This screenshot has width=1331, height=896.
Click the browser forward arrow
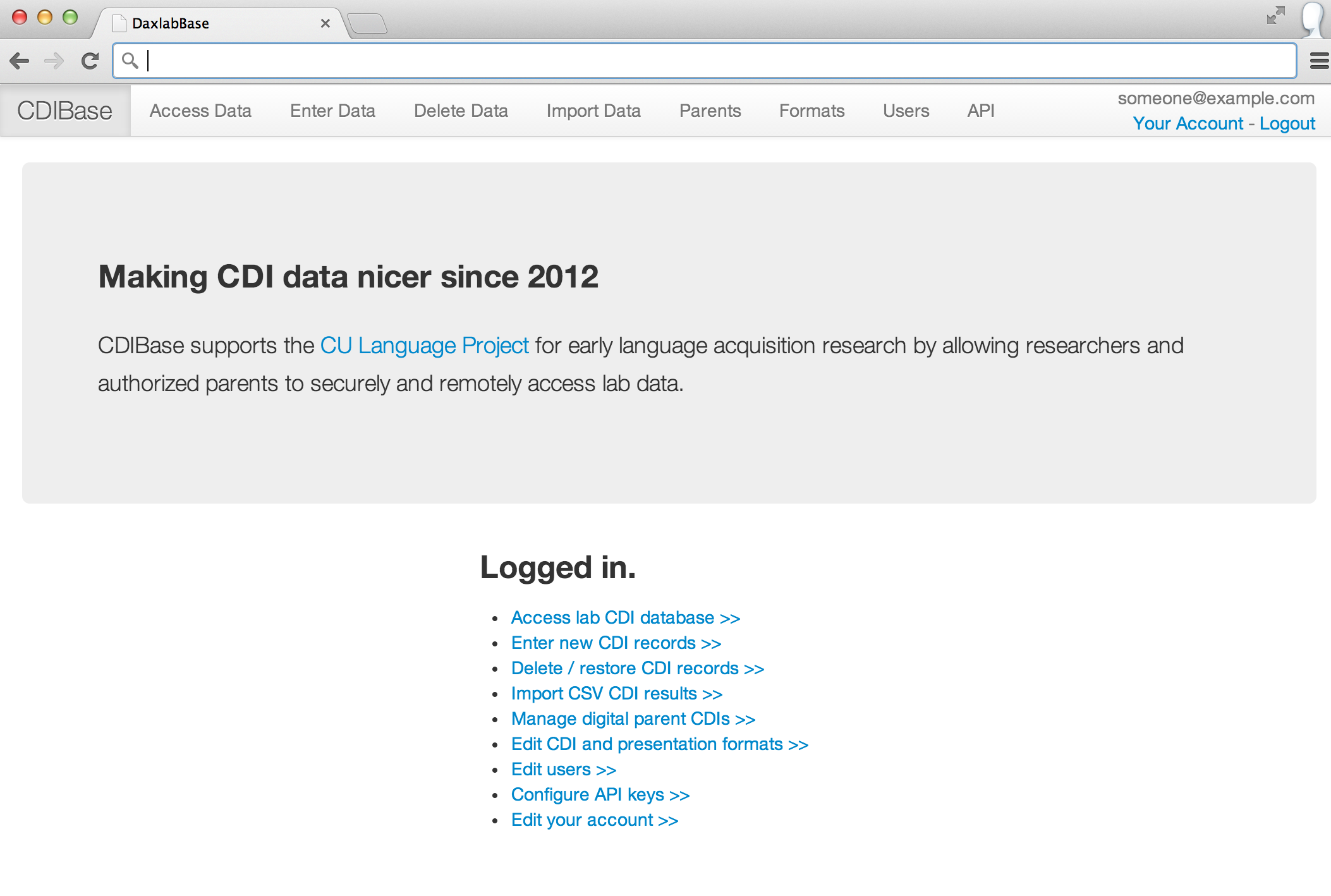(x=54, y=61)
